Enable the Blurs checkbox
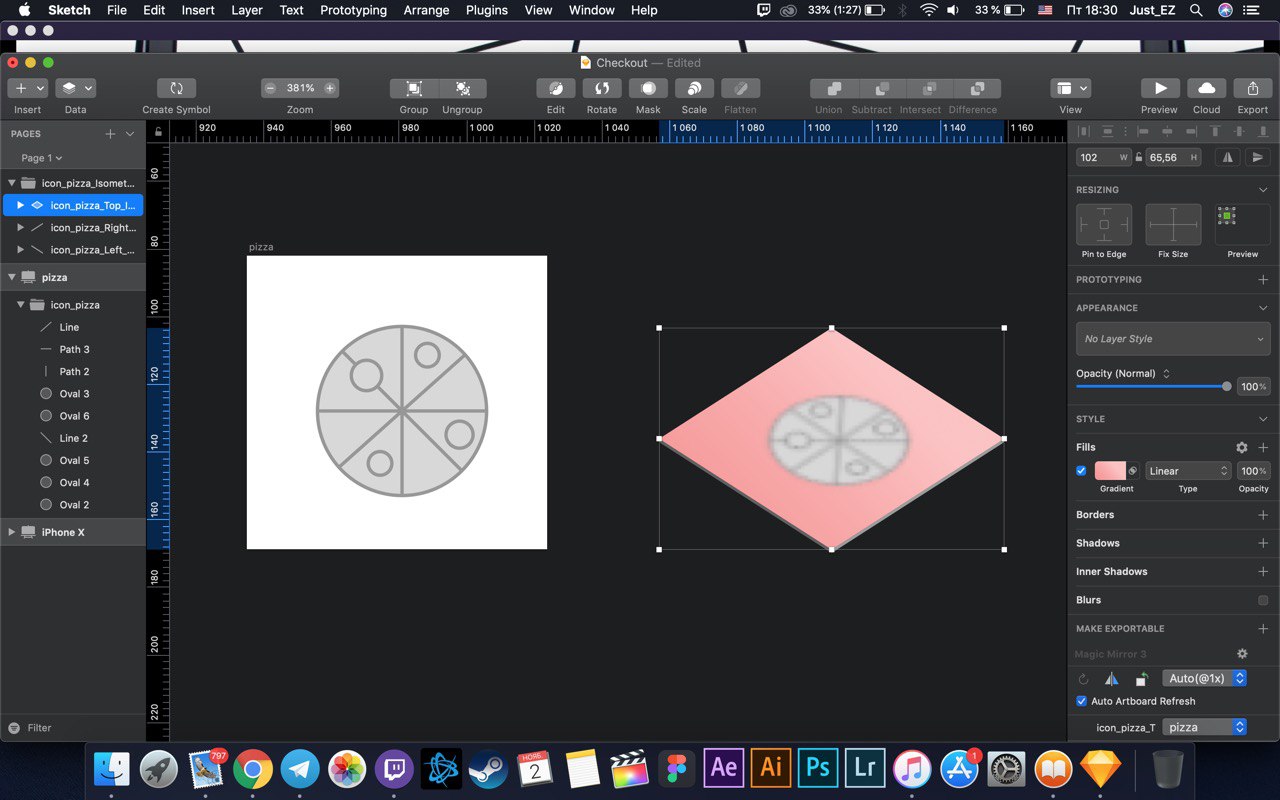1280x800 pixels. coord(1263,600)
